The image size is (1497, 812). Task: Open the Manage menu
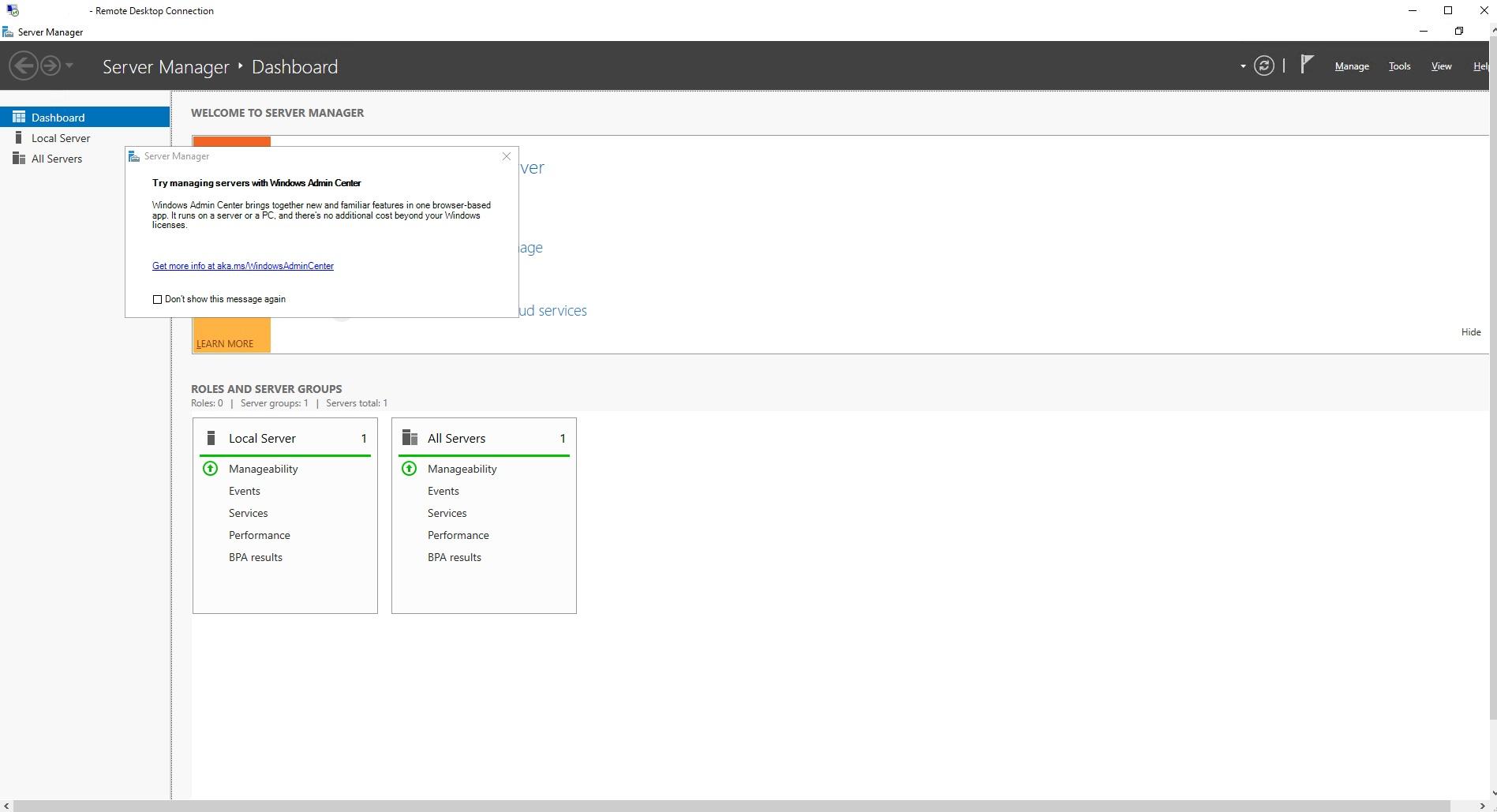click(x=1351, y=66)
